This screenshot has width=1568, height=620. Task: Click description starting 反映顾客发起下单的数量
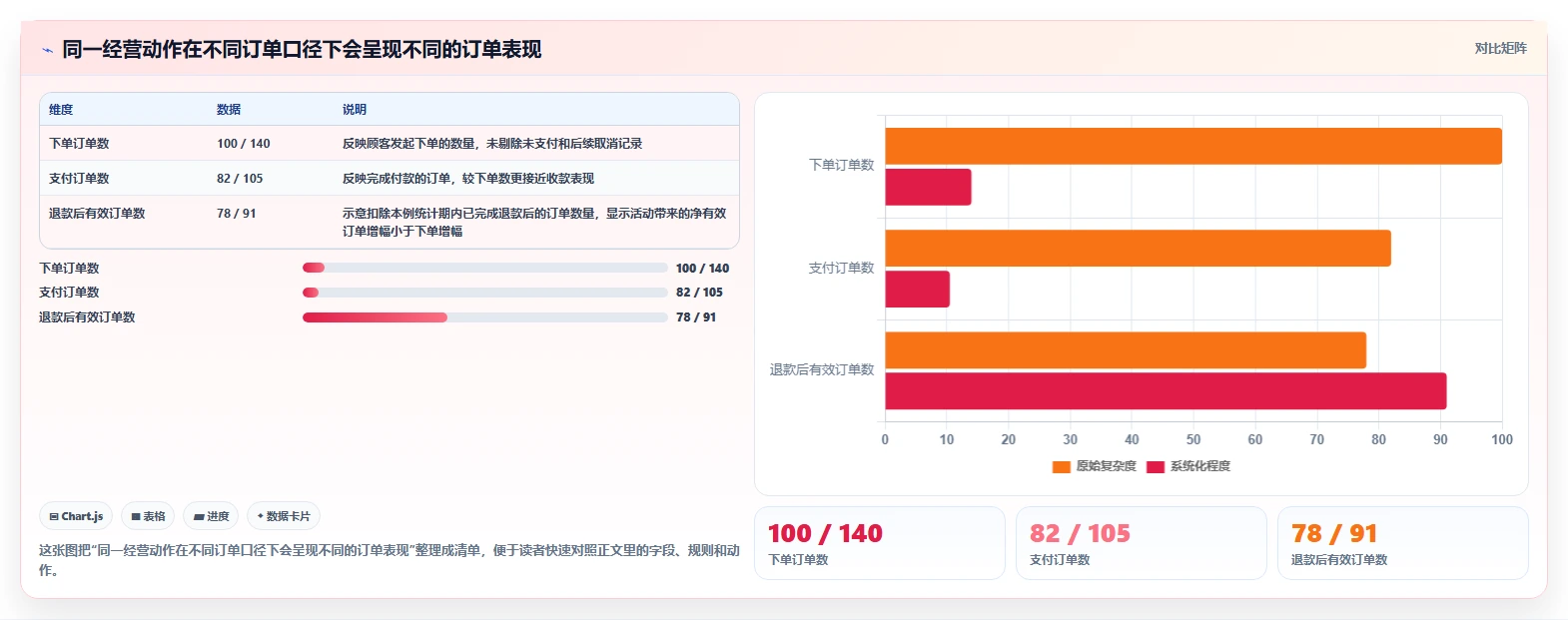tap(492, 144)
